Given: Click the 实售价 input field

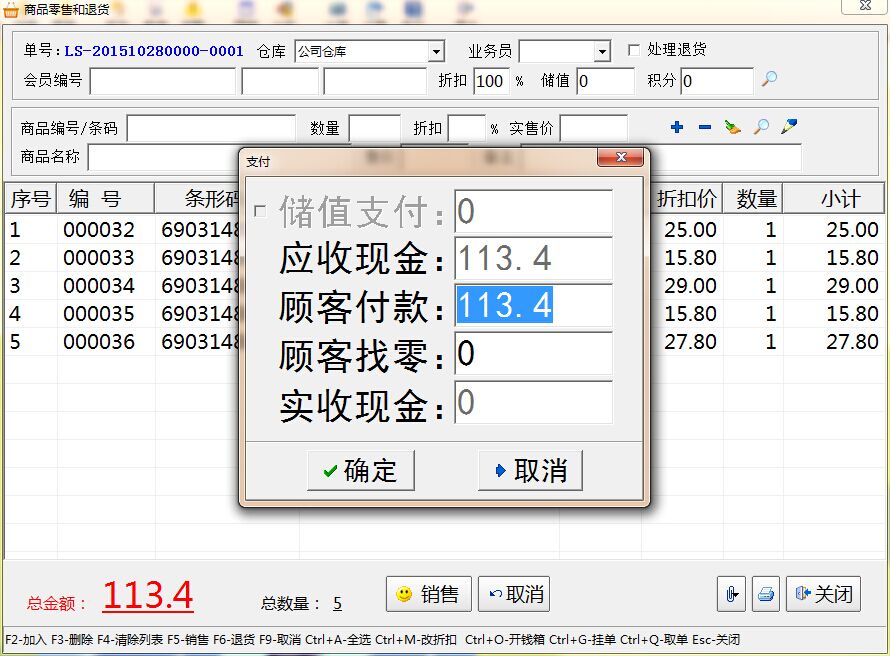Looking at the screenshot, I should [594, 128].
